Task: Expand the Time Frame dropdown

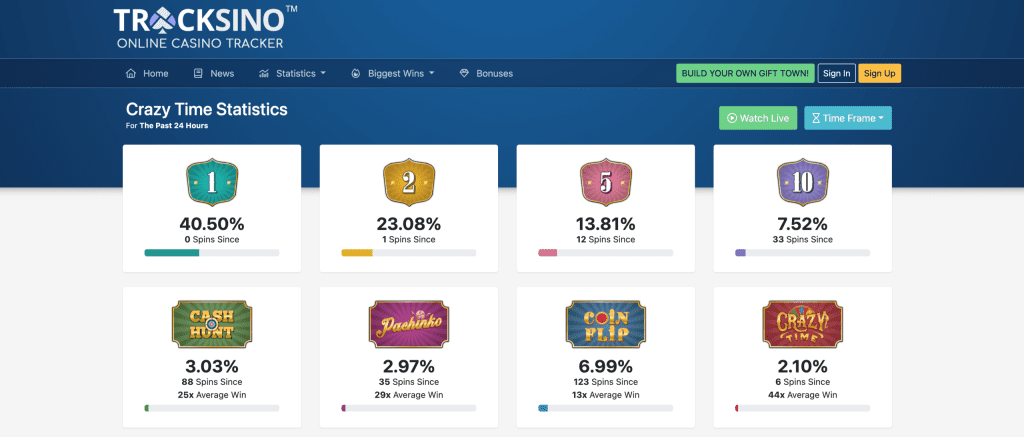Action: click(848, 118)
